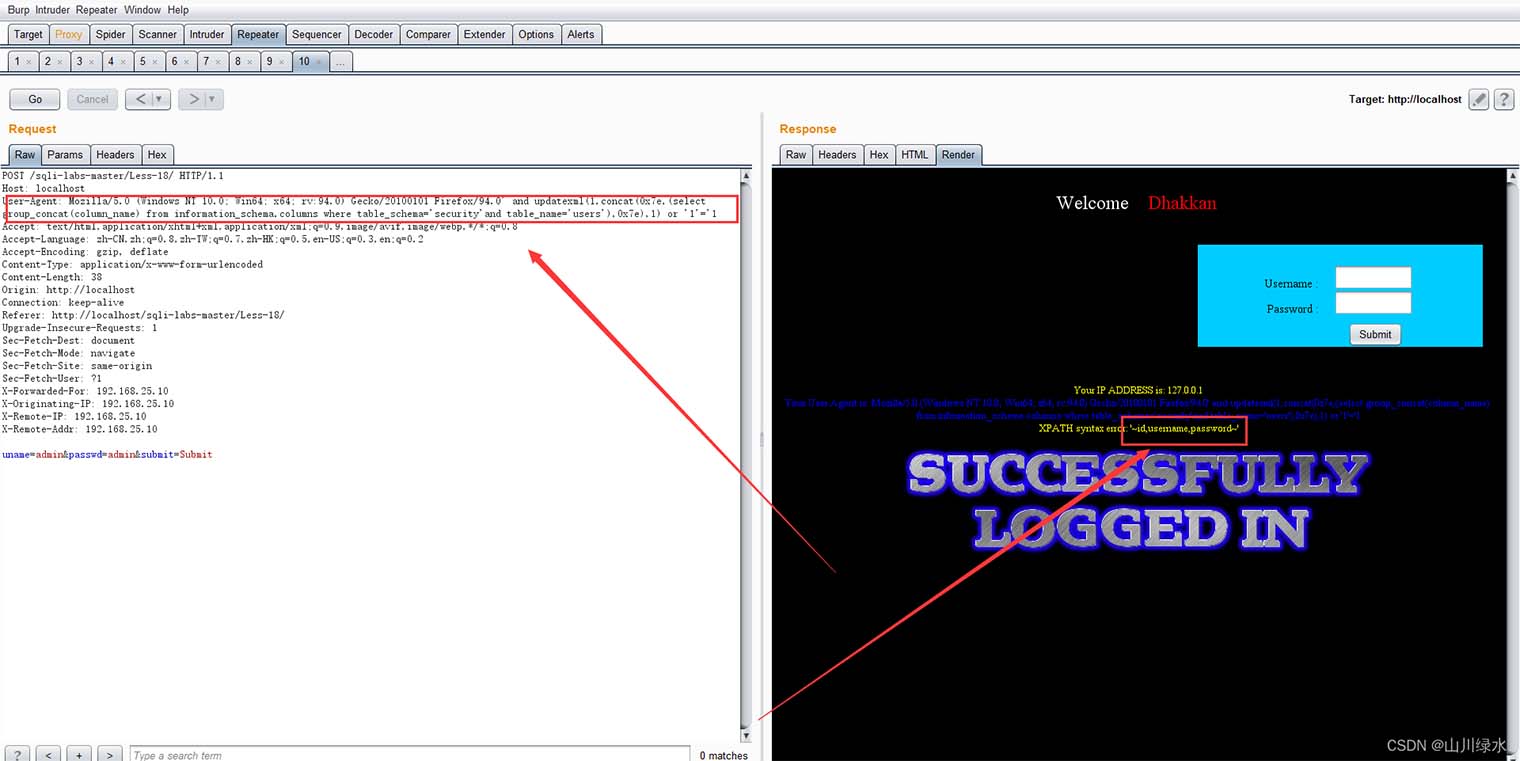Go to next search match button

pyautogui.click(x=111, y=754)
